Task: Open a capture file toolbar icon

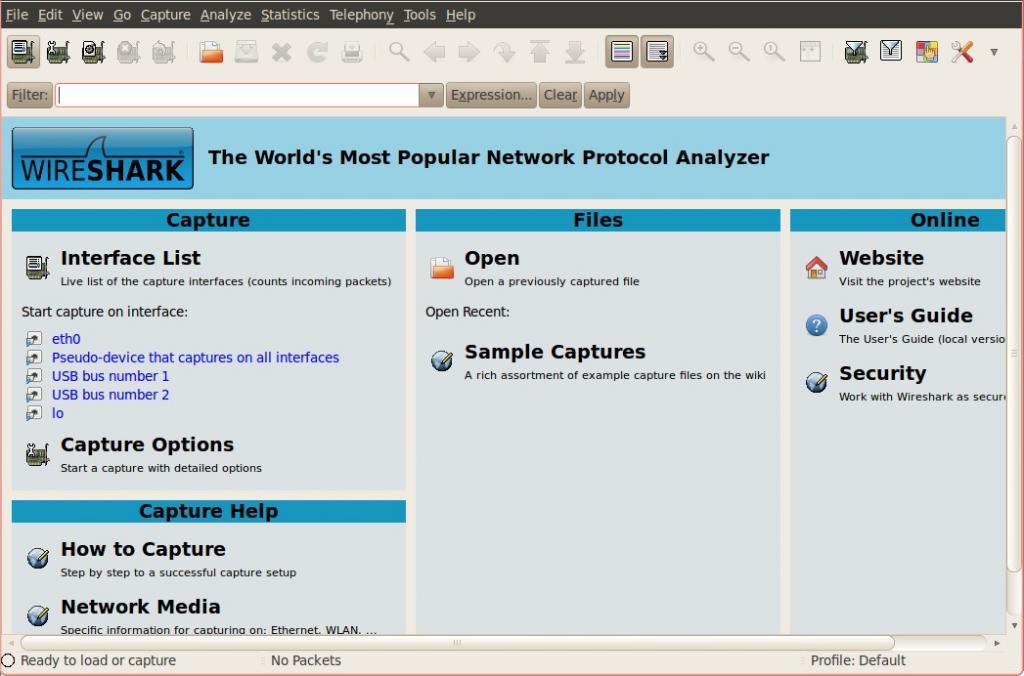Action: point(211,52)
